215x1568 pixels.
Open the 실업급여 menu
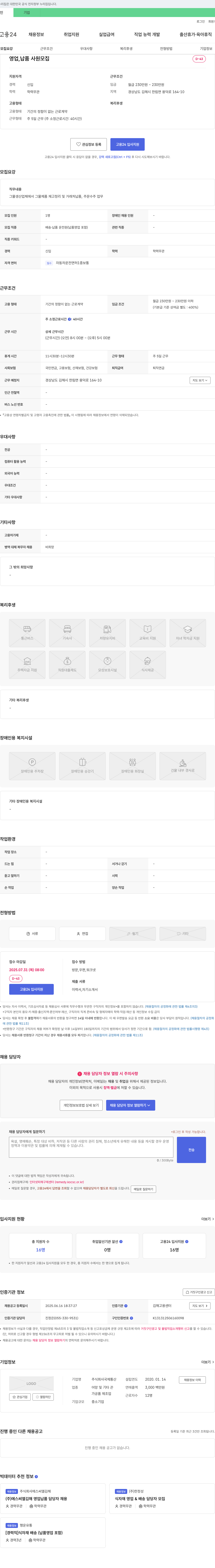[107, 35]
